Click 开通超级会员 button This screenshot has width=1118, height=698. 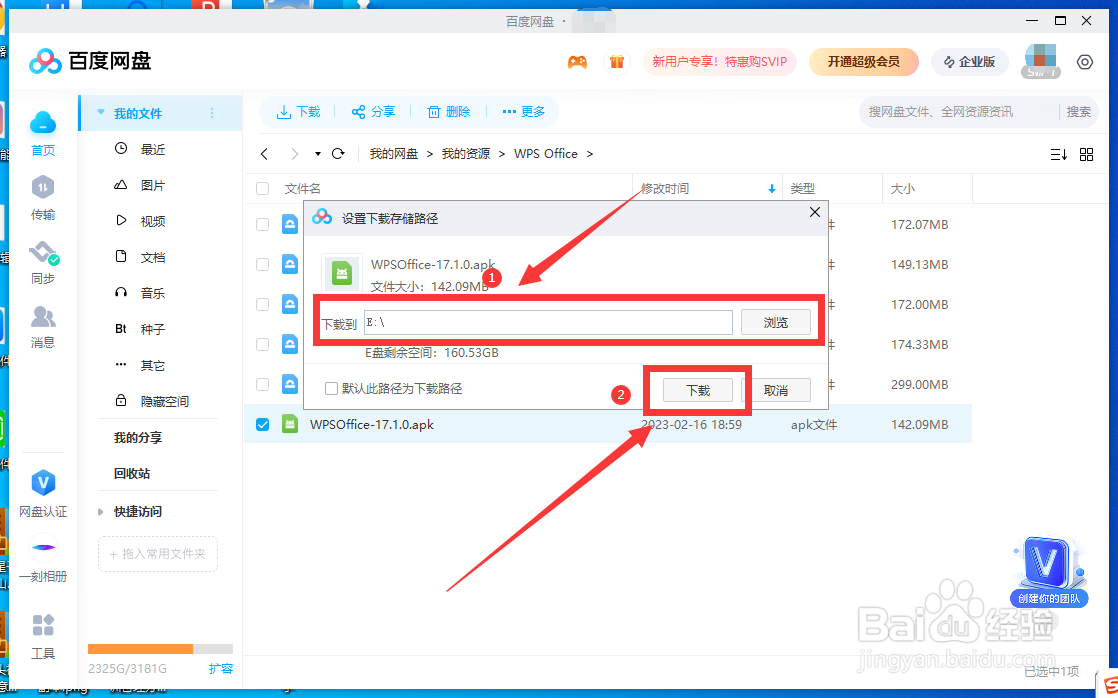pyautogui.click(x=863, y=62)
